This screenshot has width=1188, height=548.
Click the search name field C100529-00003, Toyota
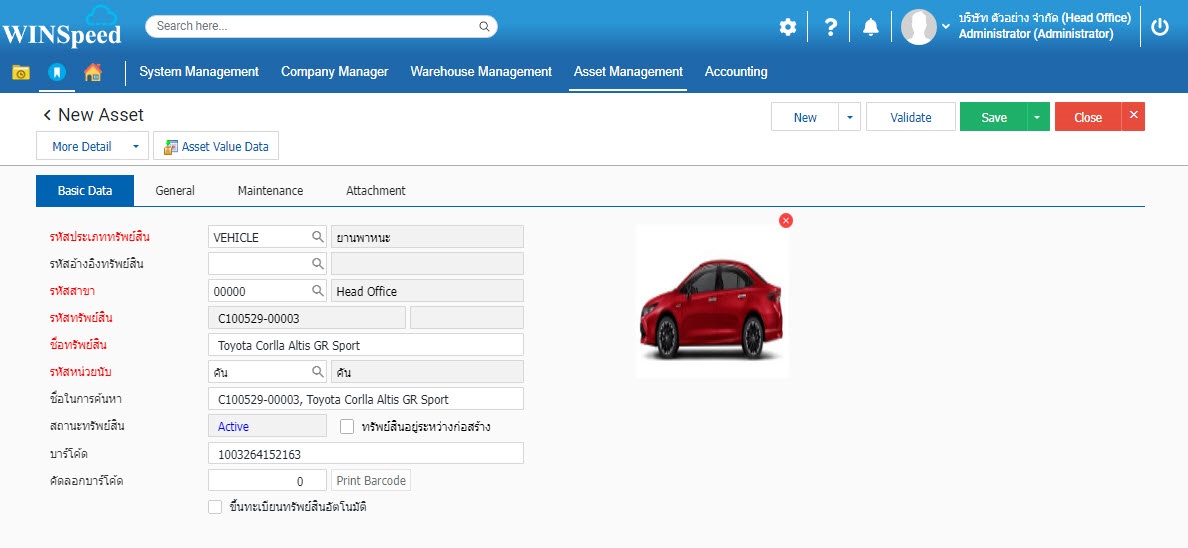[x=366, y=399]
